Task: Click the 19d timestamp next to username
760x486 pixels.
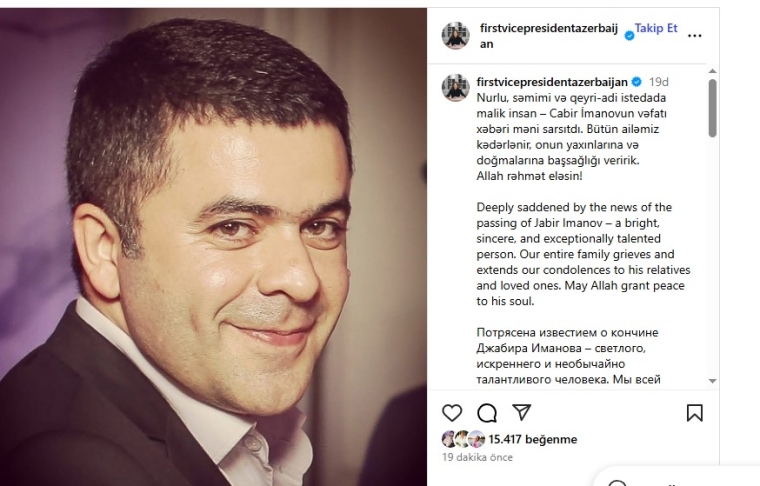Action: pos(658,82)
